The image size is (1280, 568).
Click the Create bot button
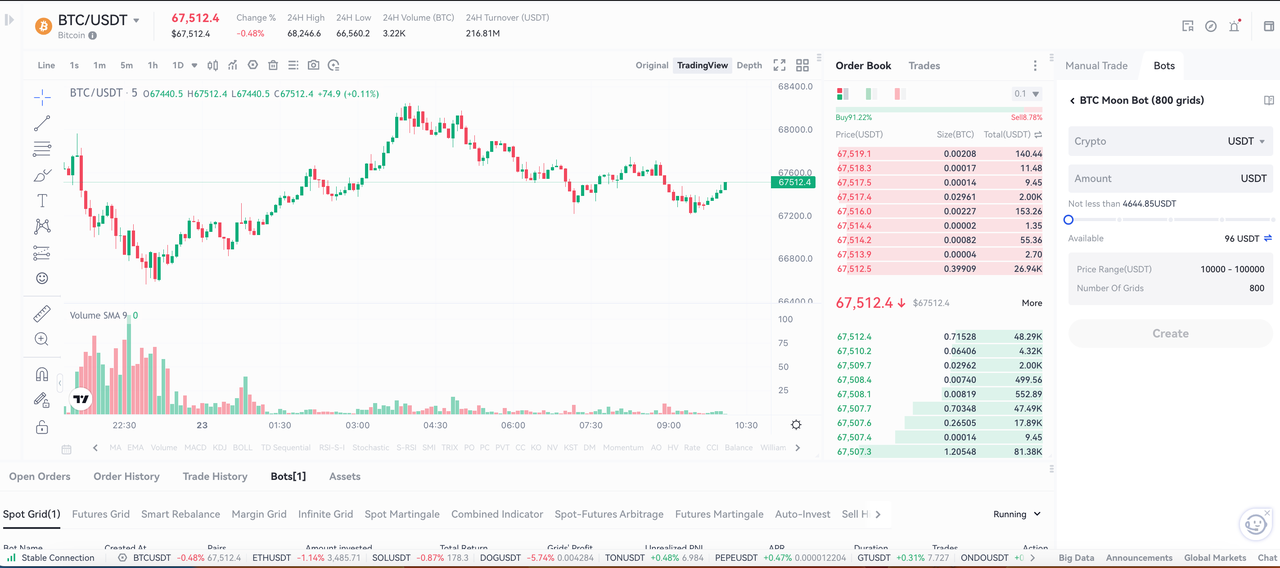coord(1170,333)
